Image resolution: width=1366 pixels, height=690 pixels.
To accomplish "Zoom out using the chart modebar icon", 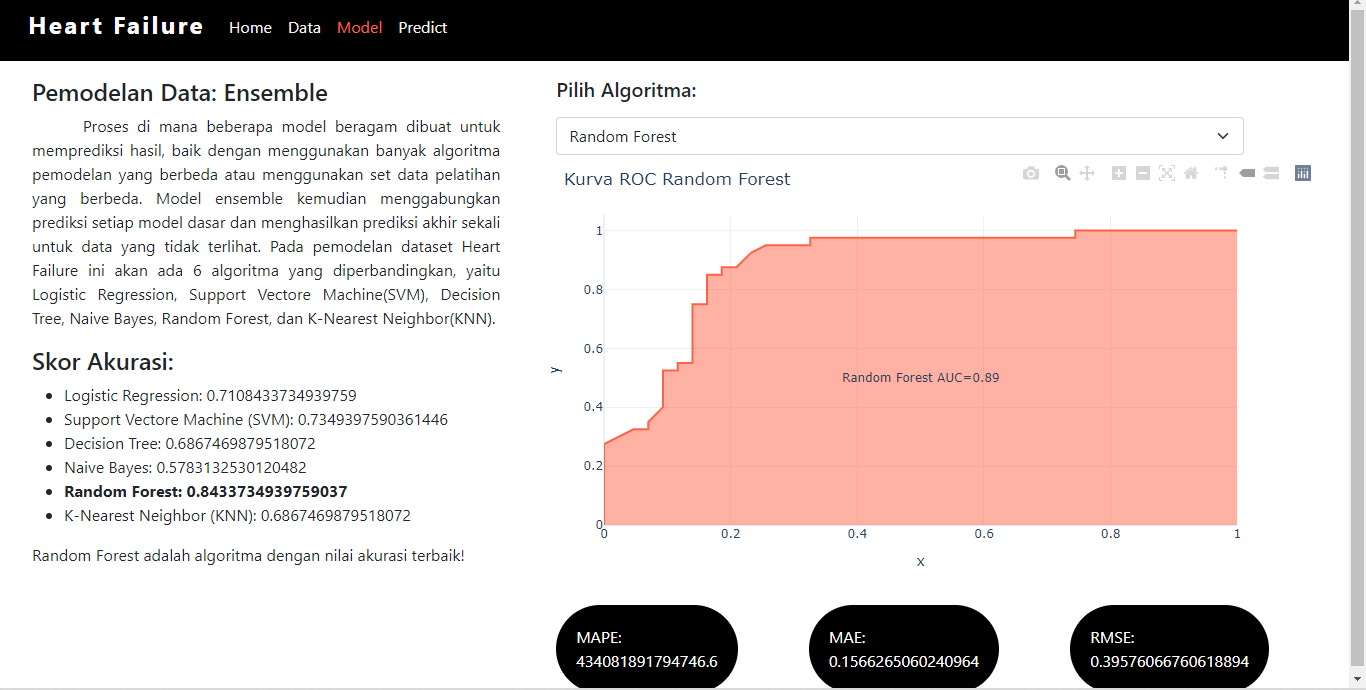I will coord(1143,173).
